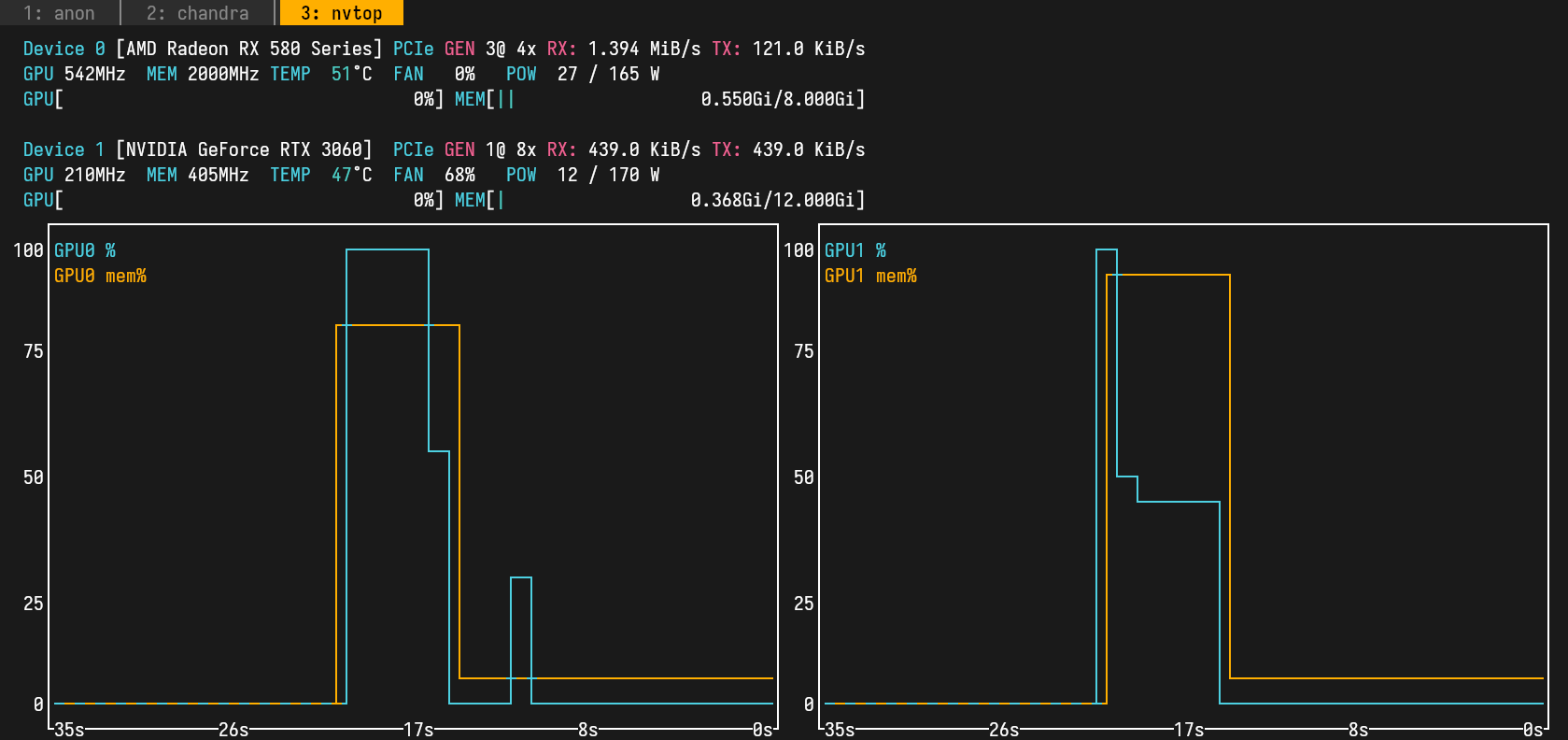Click the "26s" time label under the GPU0 chart

233,730
